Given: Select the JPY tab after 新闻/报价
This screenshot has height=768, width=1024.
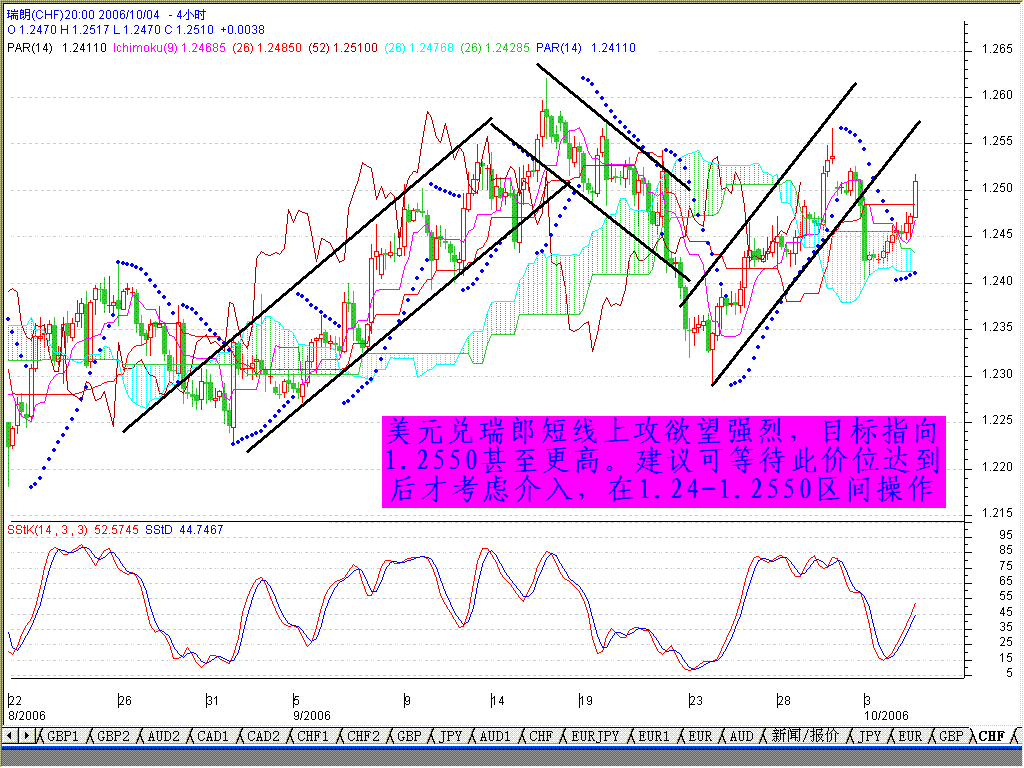Looking at the screenshot, I should coord(869,736).
